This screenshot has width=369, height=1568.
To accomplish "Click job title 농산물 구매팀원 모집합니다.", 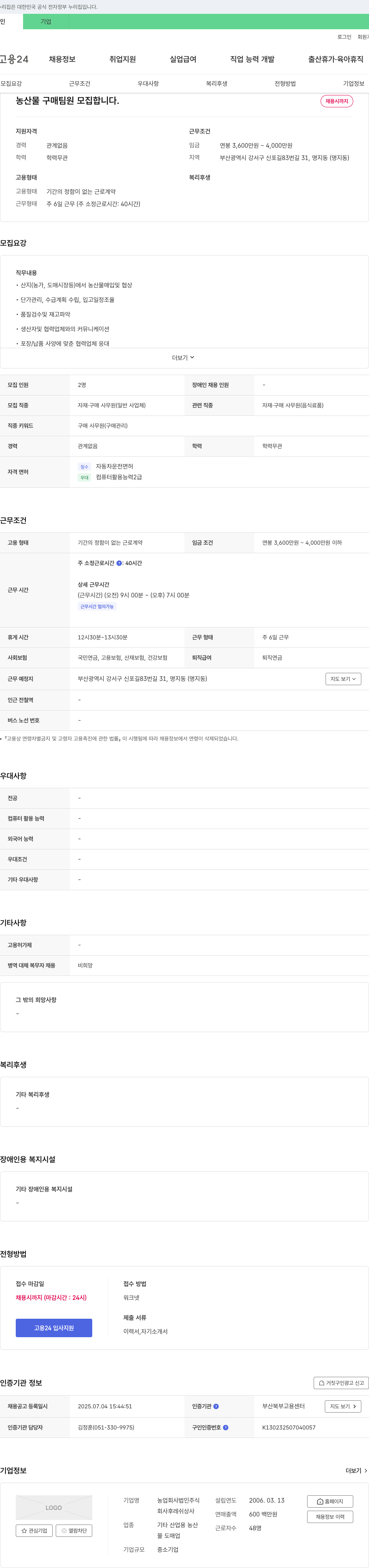I will tap(68, 101).
